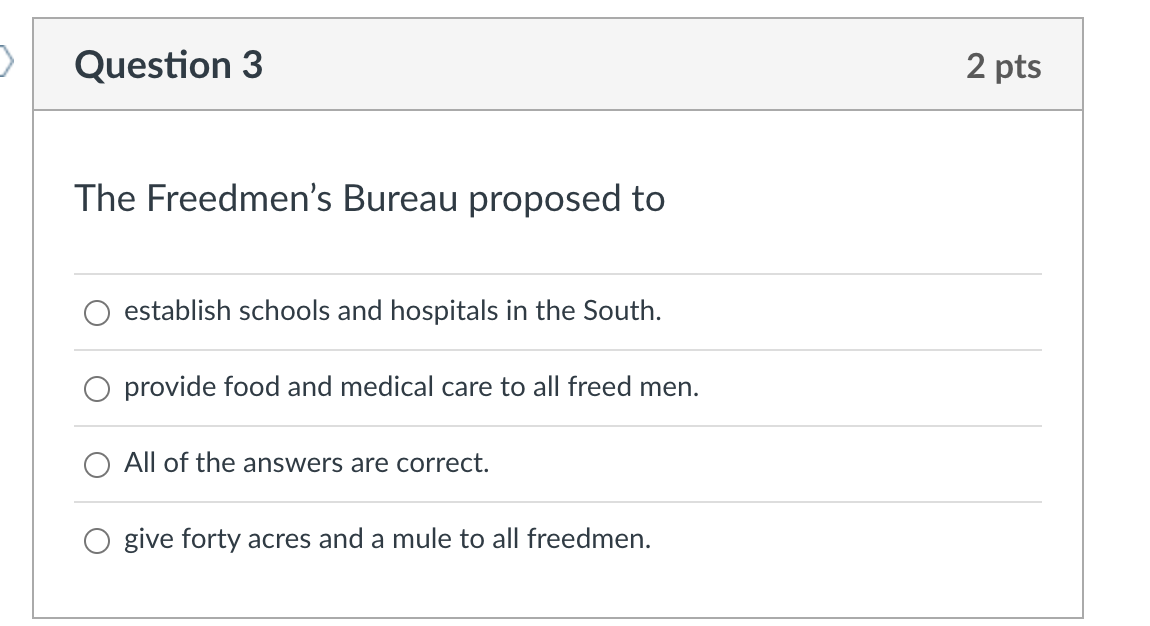This screenshot has width=1150, height=626.
Task: Choose the radio button for provide food and medical care
Action: [97, 389]
